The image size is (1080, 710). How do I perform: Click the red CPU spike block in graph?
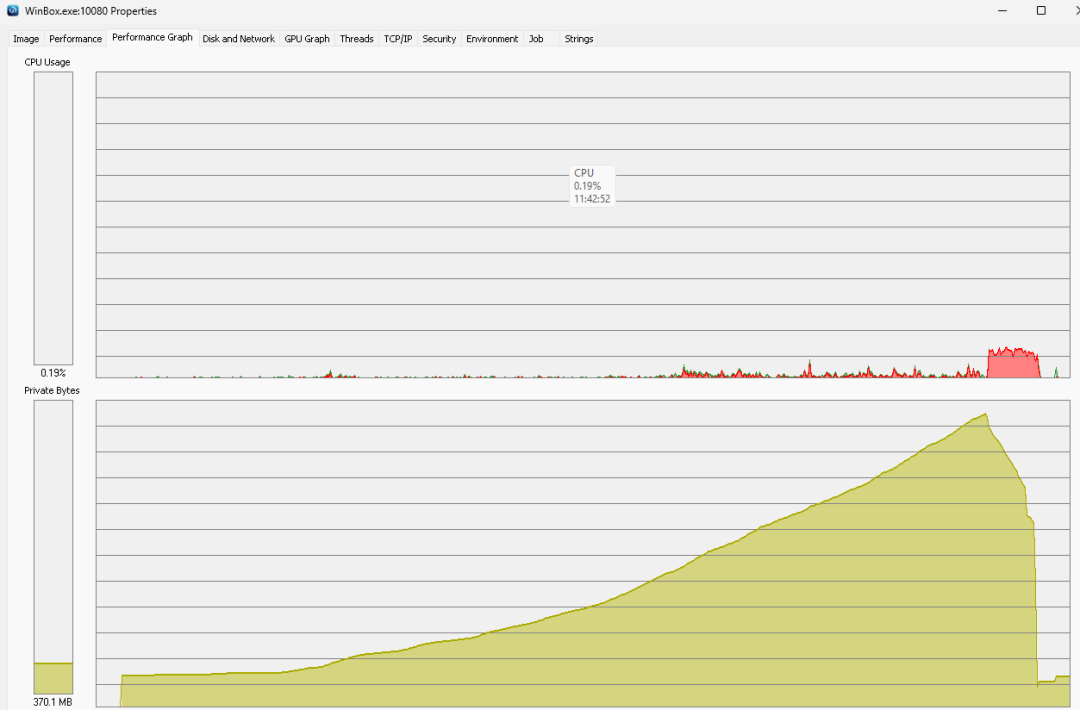1013,362
